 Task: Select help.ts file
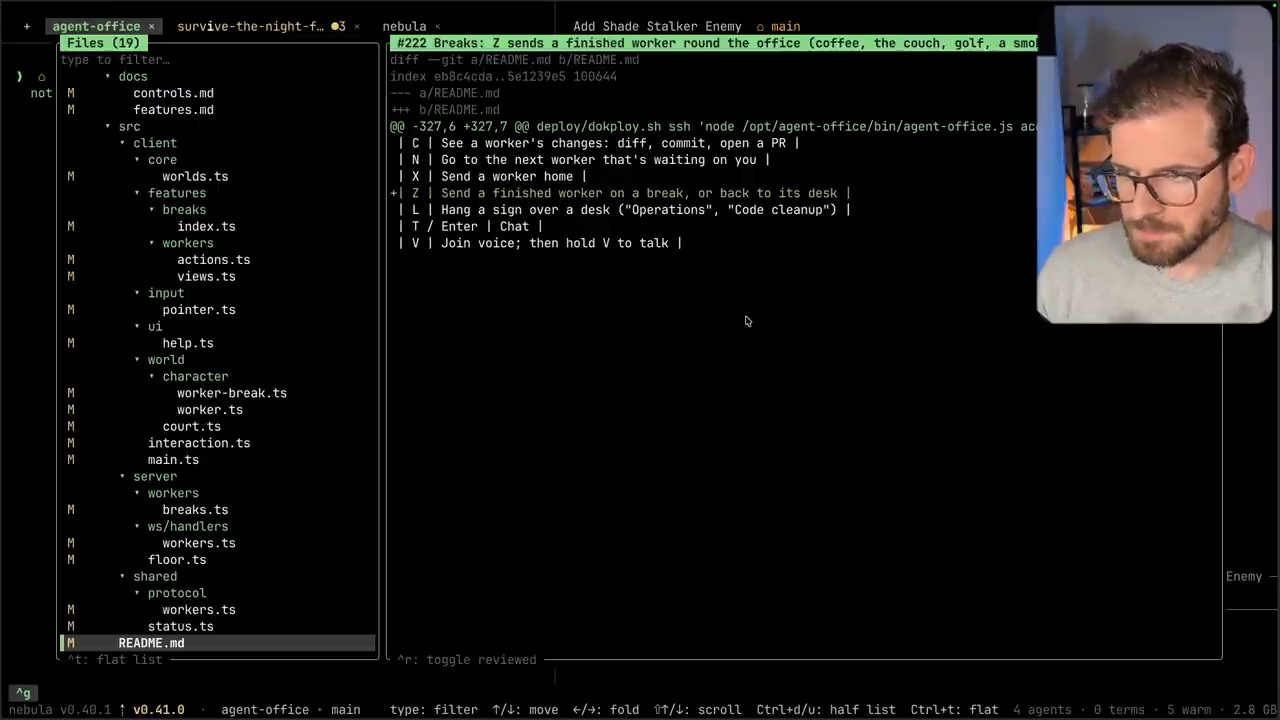[x=188, y=343]
